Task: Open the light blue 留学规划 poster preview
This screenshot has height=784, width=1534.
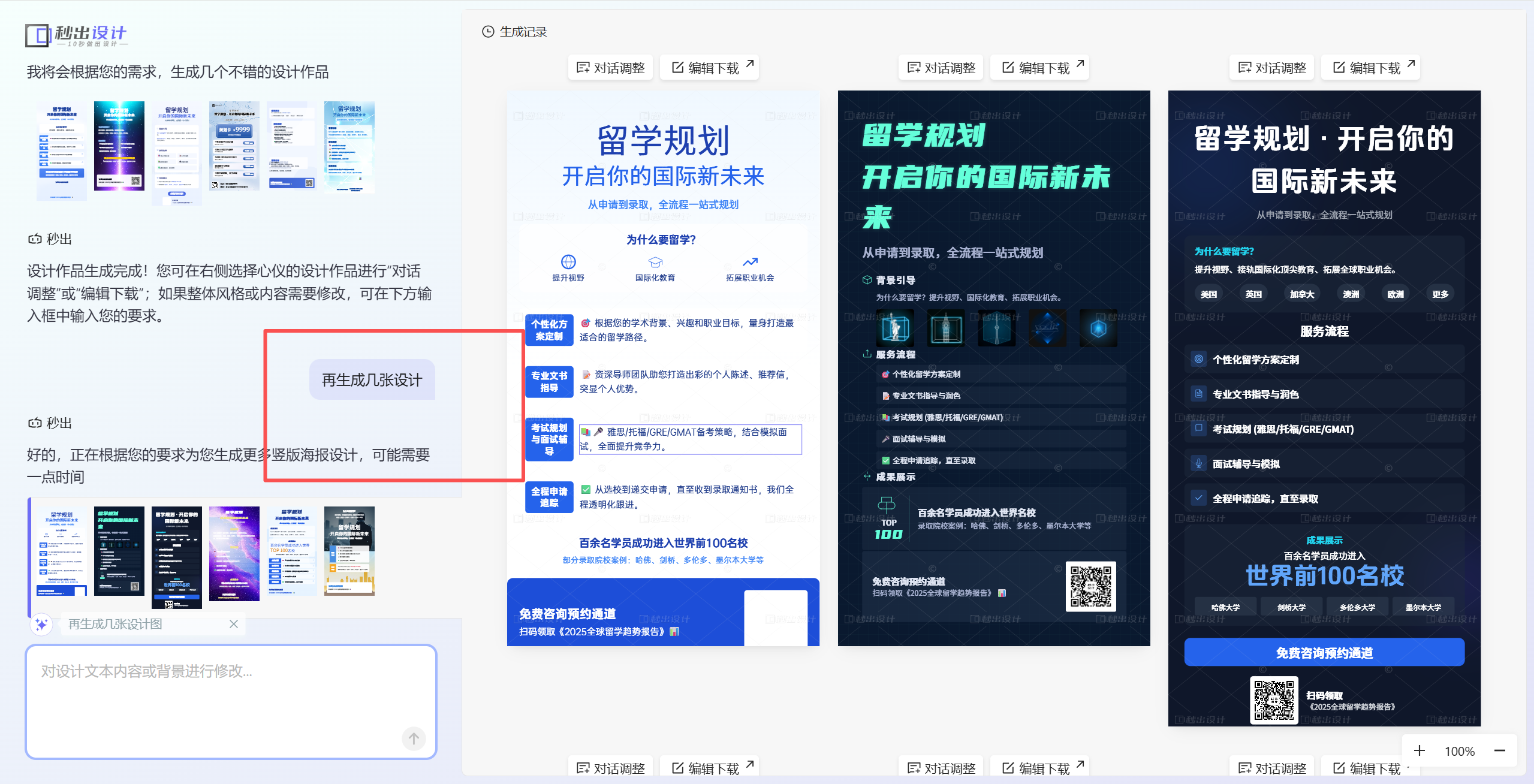Action: click(663, 368)
